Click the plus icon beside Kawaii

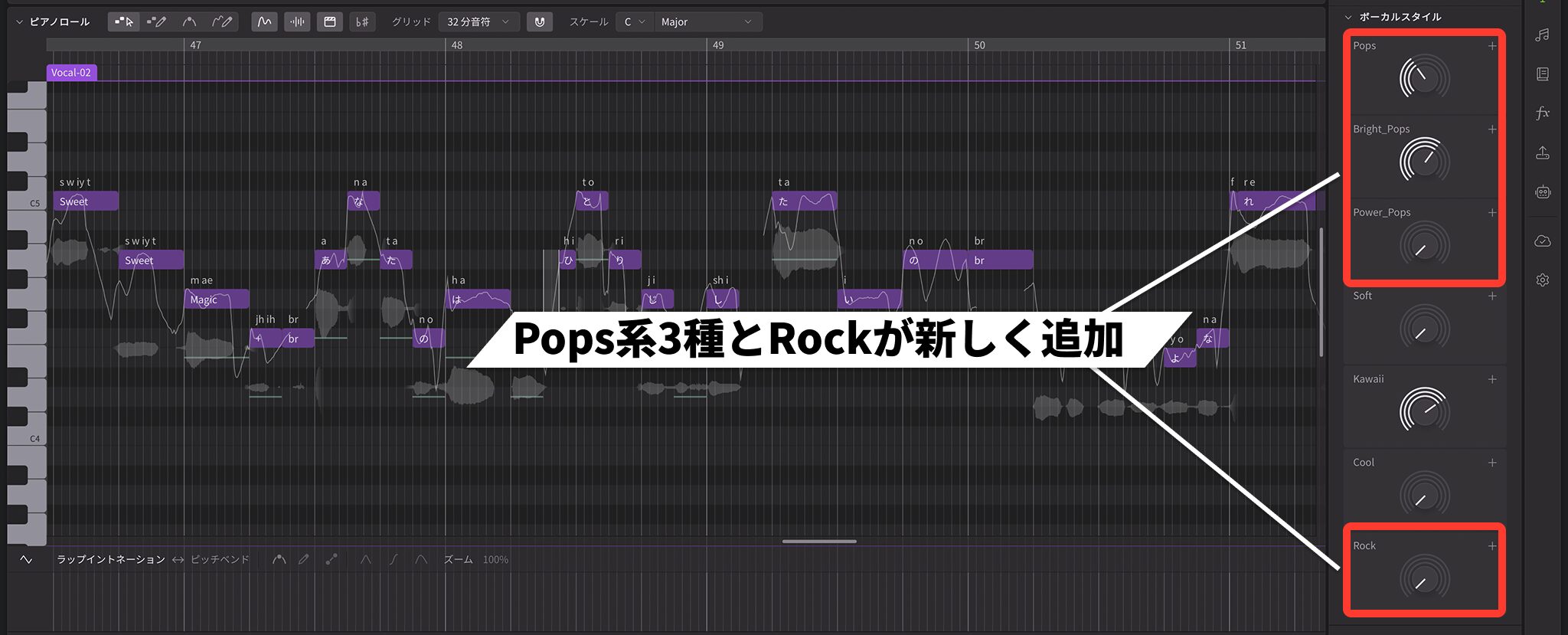point(1492,379)
